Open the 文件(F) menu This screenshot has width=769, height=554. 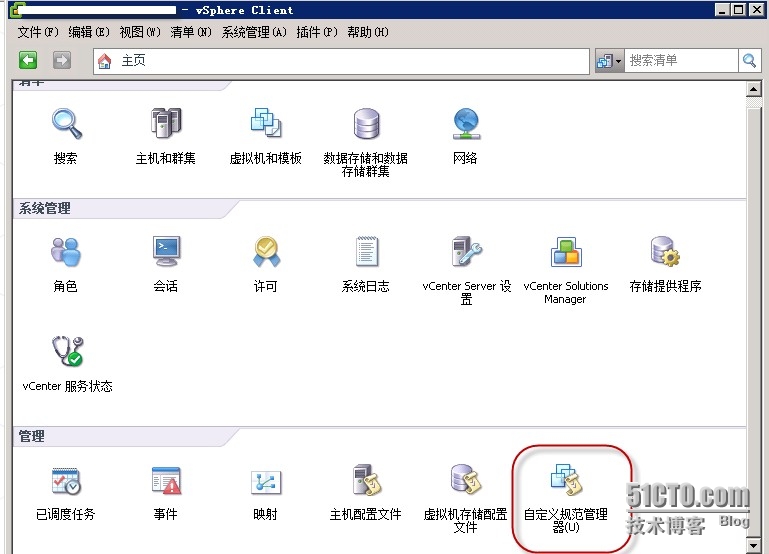[x=38, y=32]
